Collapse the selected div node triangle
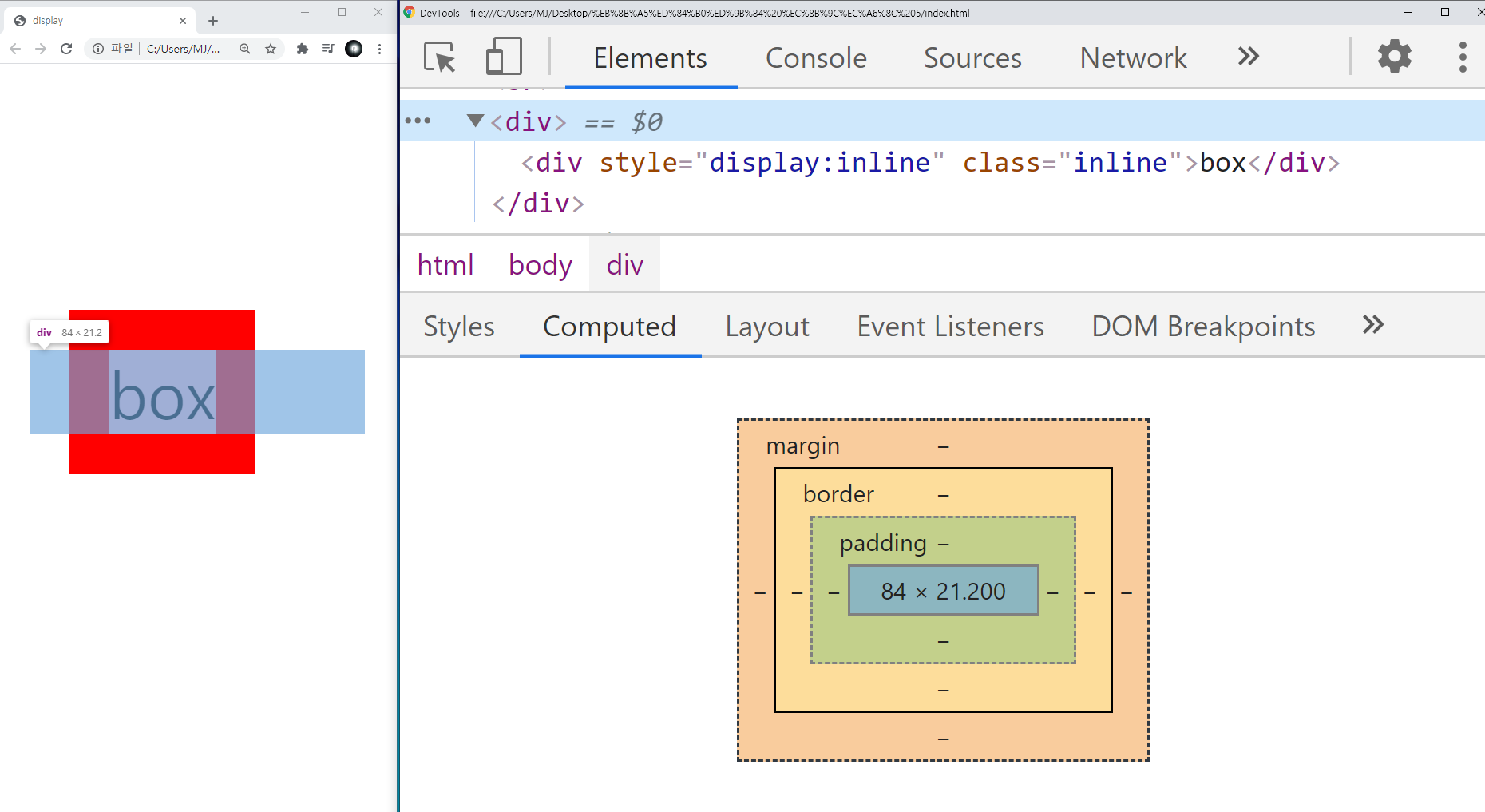Image resolution: width=1485 pixels, height=812 pixels. tap(475, 121)
